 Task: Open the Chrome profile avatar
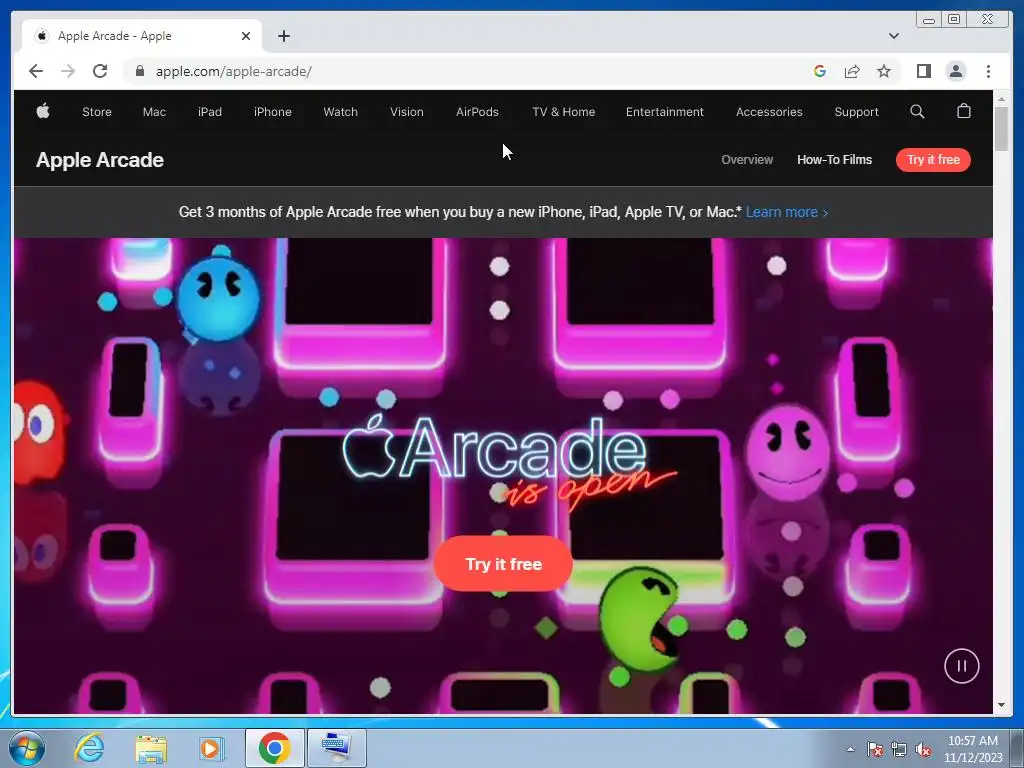[x=955, y=71]
